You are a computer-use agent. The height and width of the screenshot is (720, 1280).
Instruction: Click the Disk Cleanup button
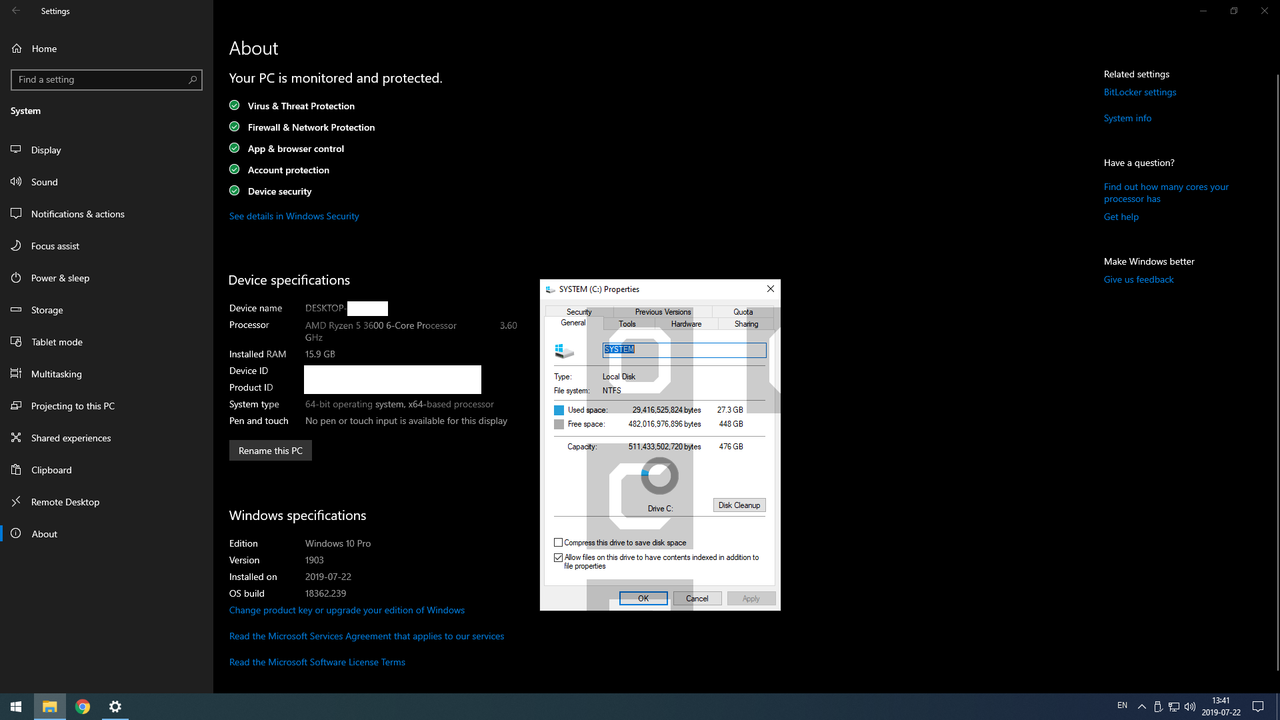(x=739, y=505)
